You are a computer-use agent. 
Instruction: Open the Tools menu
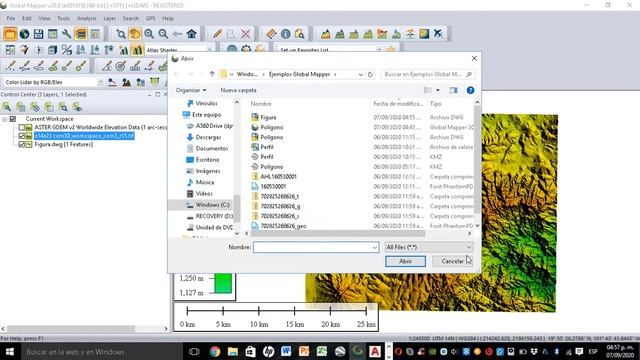pos(63,18)
